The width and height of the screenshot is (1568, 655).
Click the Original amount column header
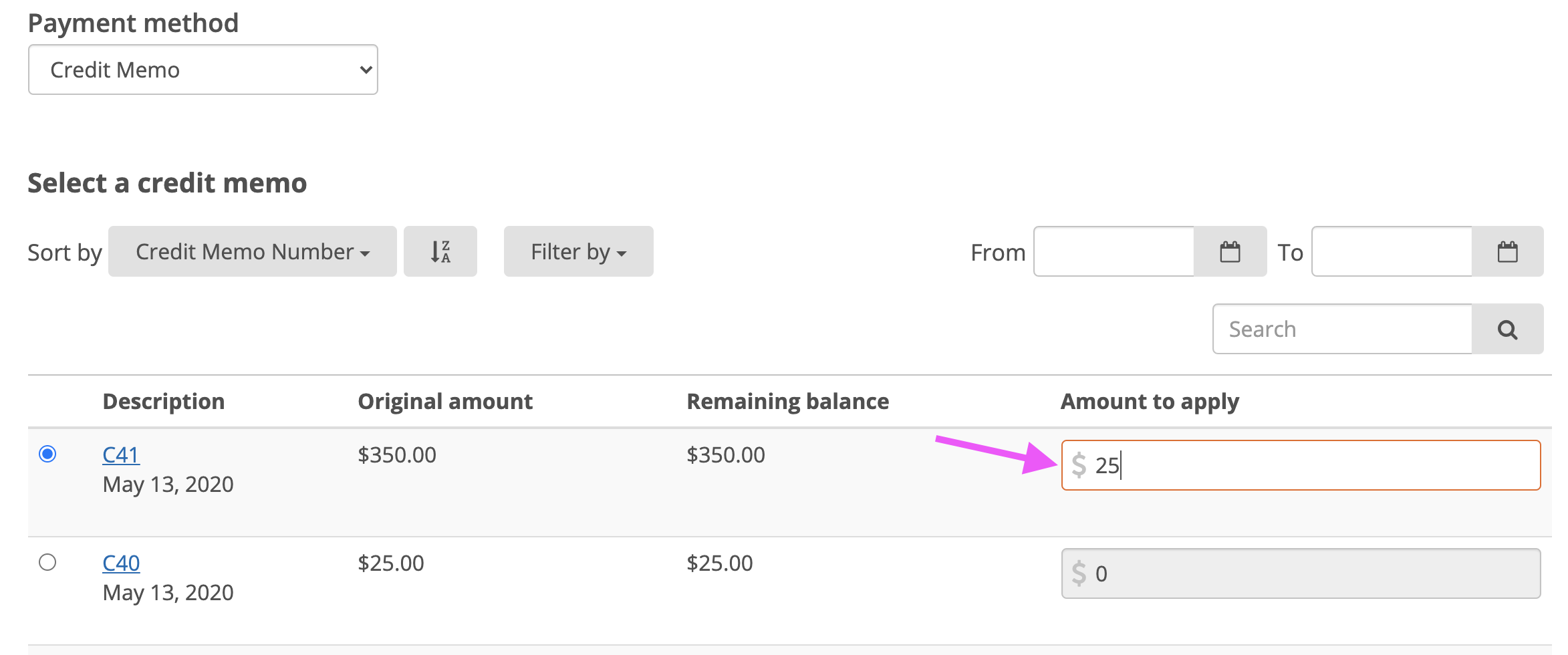(445, 401)
